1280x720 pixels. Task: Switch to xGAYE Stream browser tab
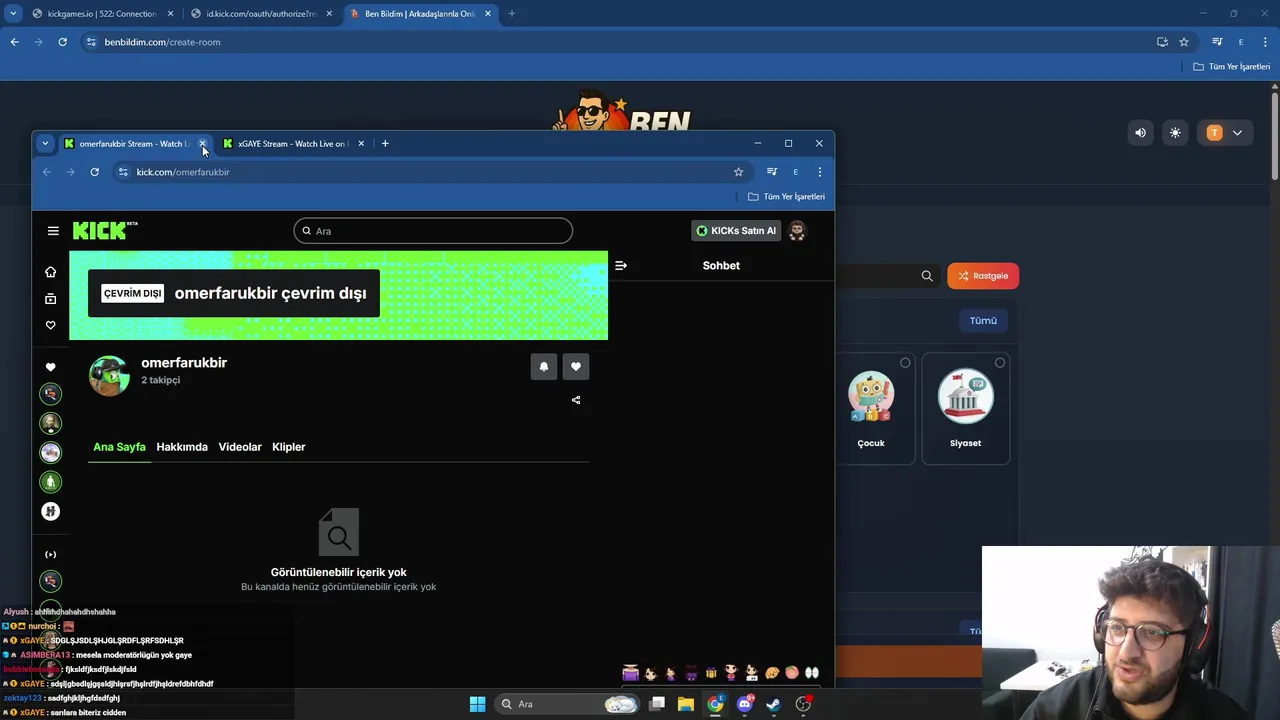coord(293,144)
